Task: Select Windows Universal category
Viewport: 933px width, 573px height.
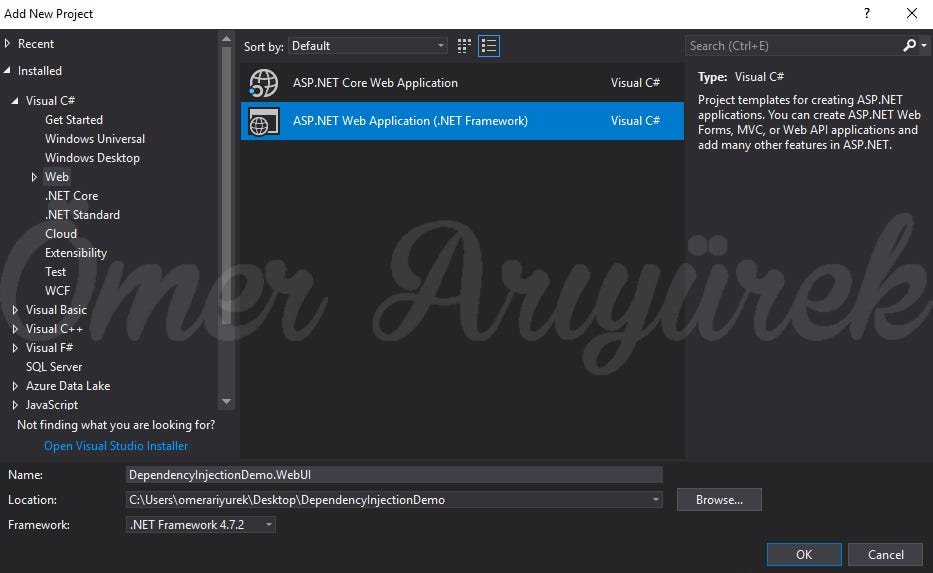Action: point(95,139)
